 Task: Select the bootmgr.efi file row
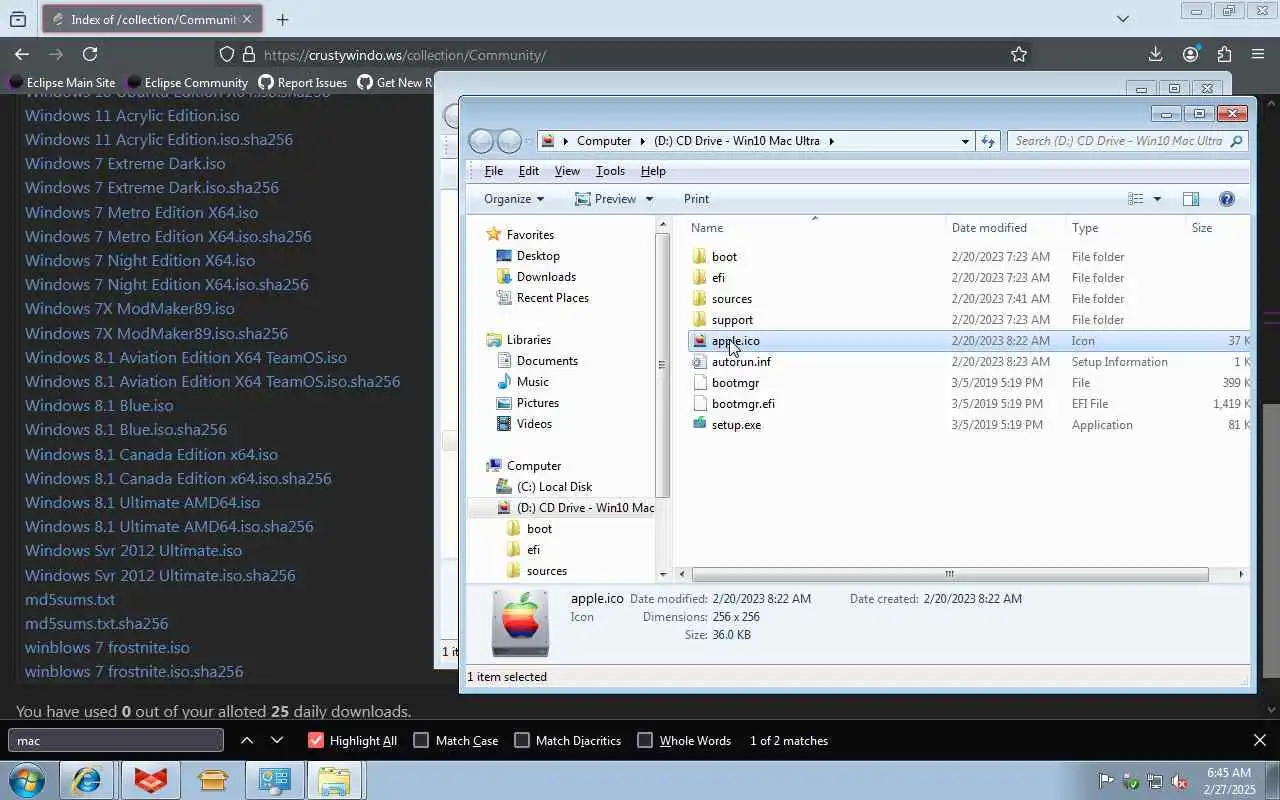pos(970,404)
